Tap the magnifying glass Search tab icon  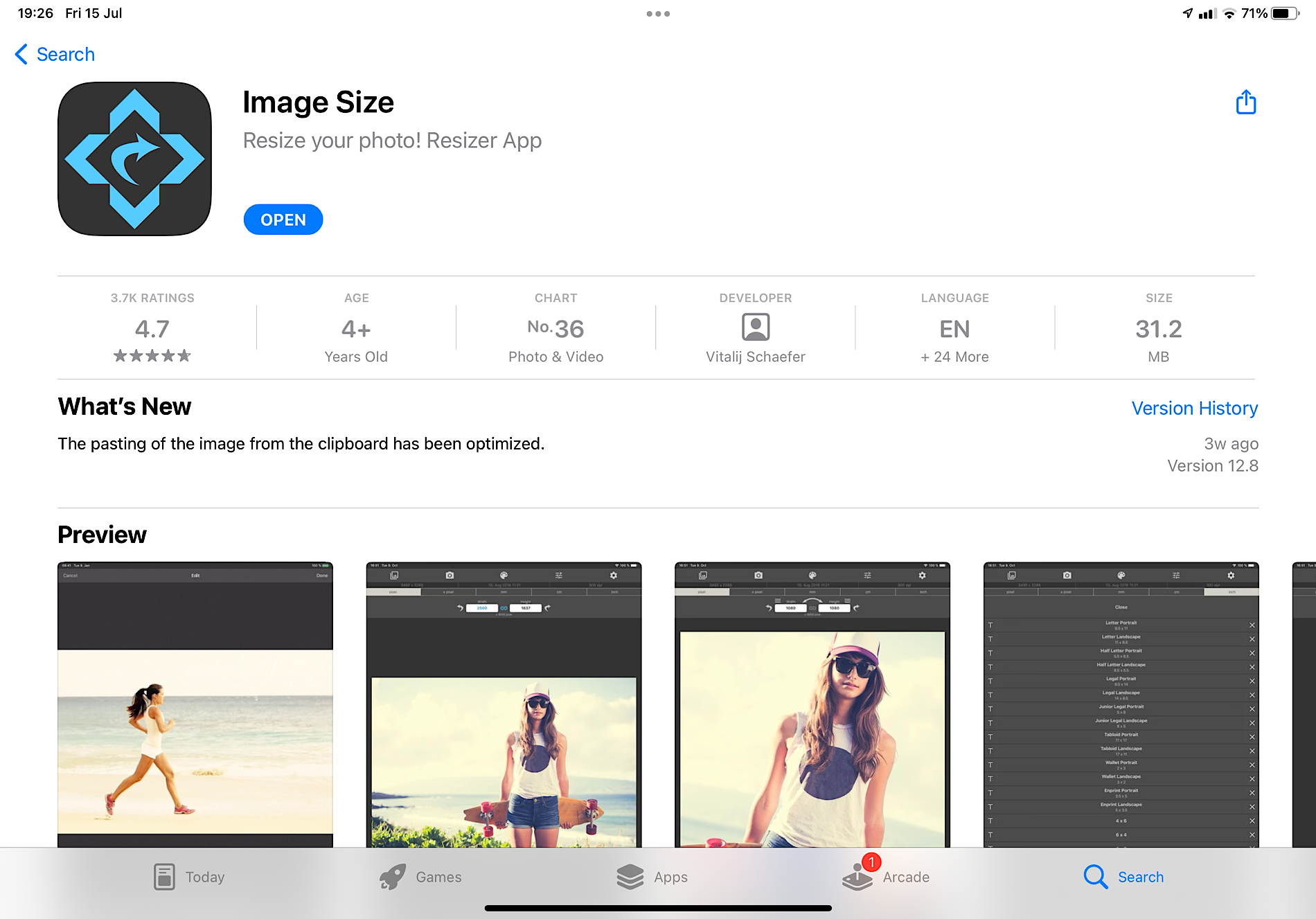point(1095,877)
